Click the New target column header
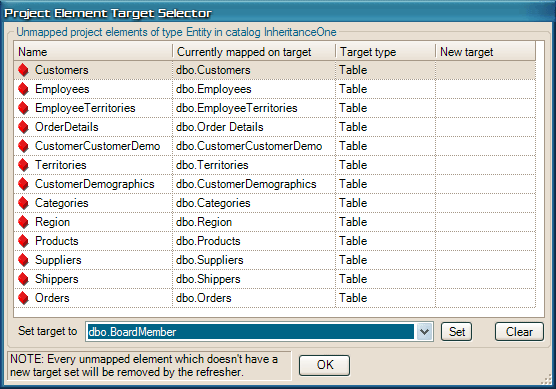The height and width of the screenshot is (389, 556). click(485, 52)
